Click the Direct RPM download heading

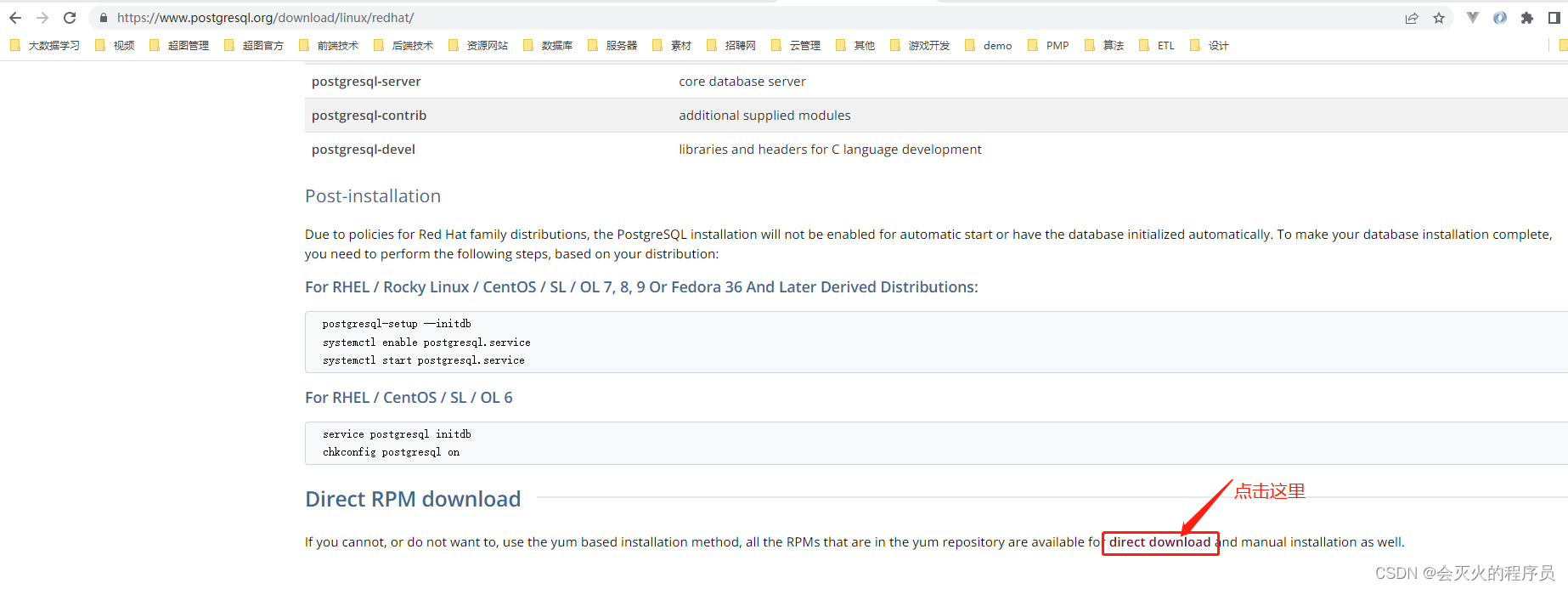(x=413, y=499)
